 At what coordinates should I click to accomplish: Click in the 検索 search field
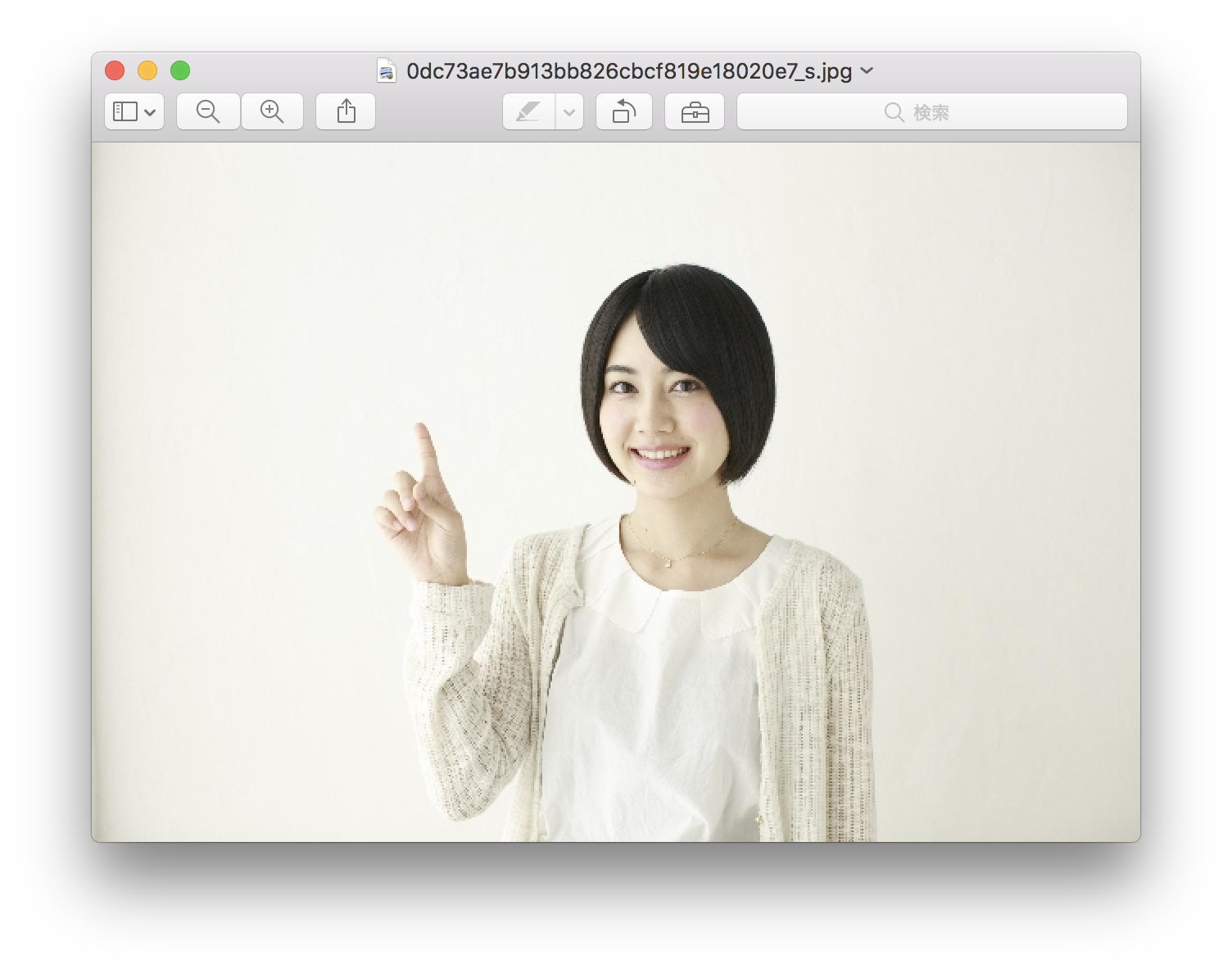coord(932,111)
